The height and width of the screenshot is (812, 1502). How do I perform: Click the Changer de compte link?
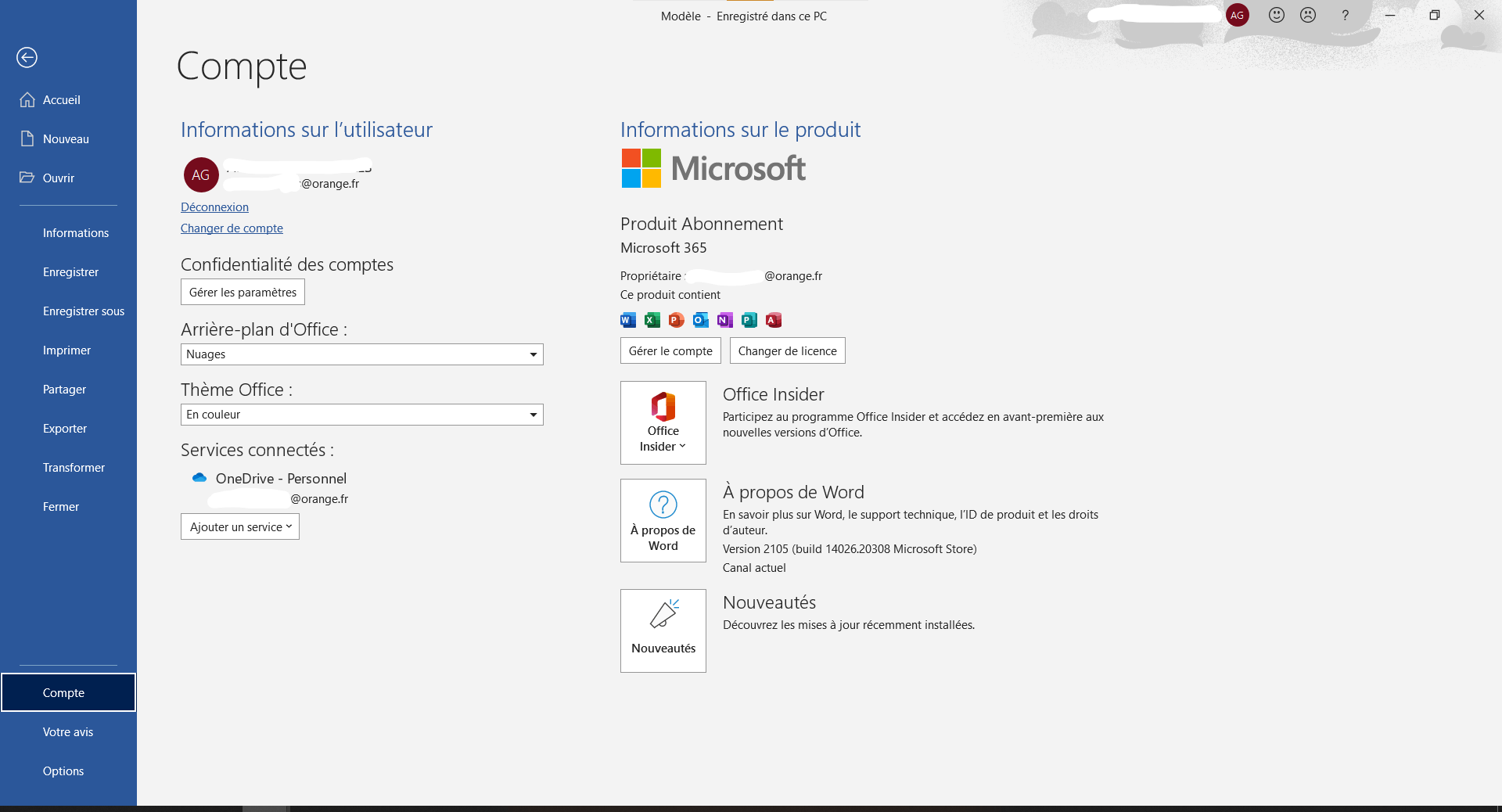point(232,228)
